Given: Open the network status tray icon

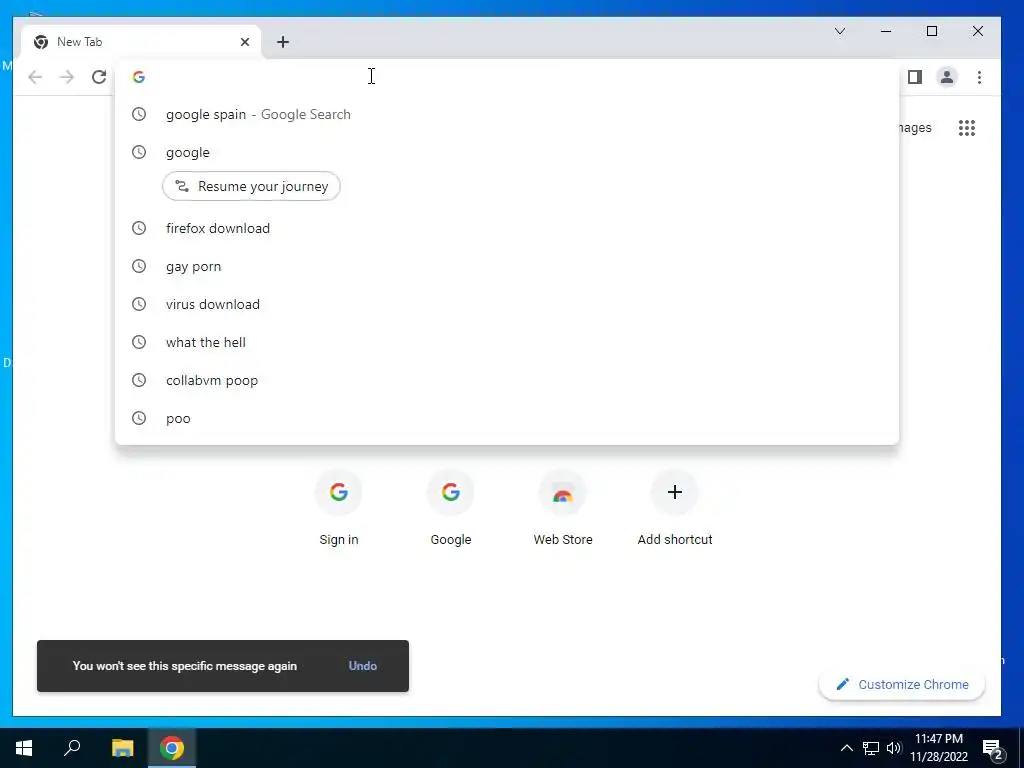Looking at the screenshot, I should 871,748.
